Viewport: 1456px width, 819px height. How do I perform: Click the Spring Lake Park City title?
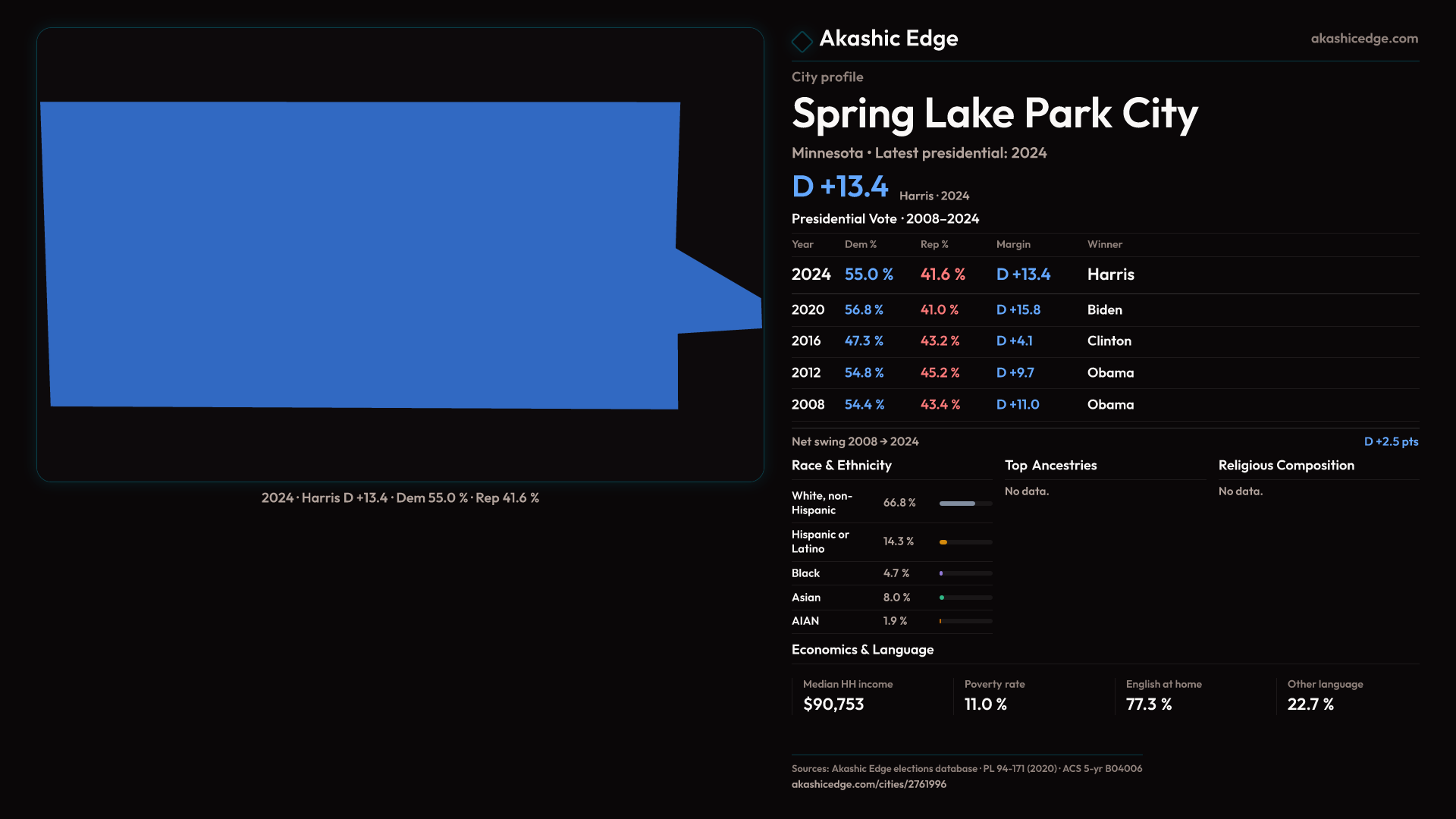click(994, 114)
